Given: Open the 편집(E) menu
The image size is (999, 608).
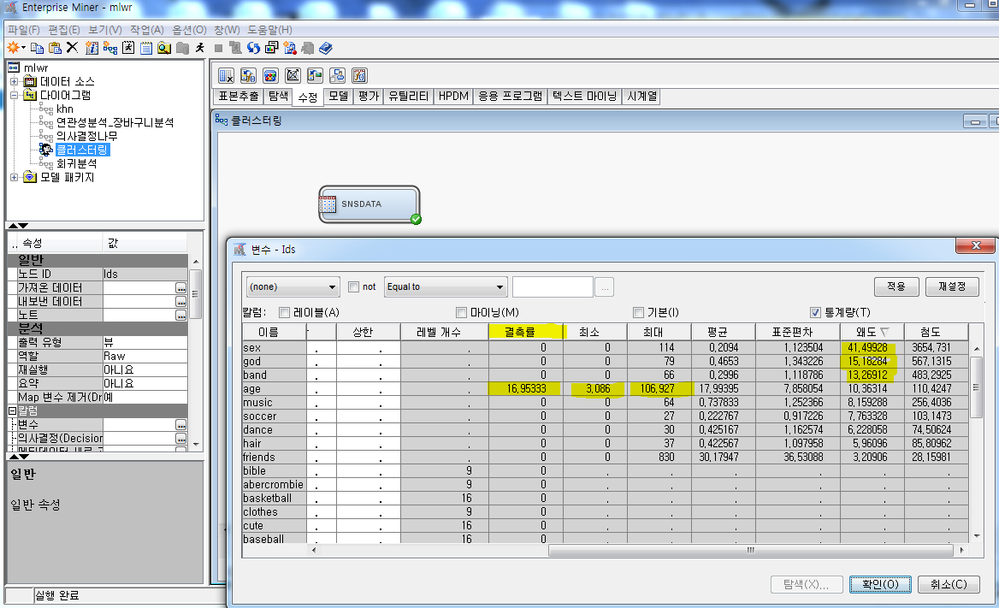Looking at the screenshot, I should (64, 30).
